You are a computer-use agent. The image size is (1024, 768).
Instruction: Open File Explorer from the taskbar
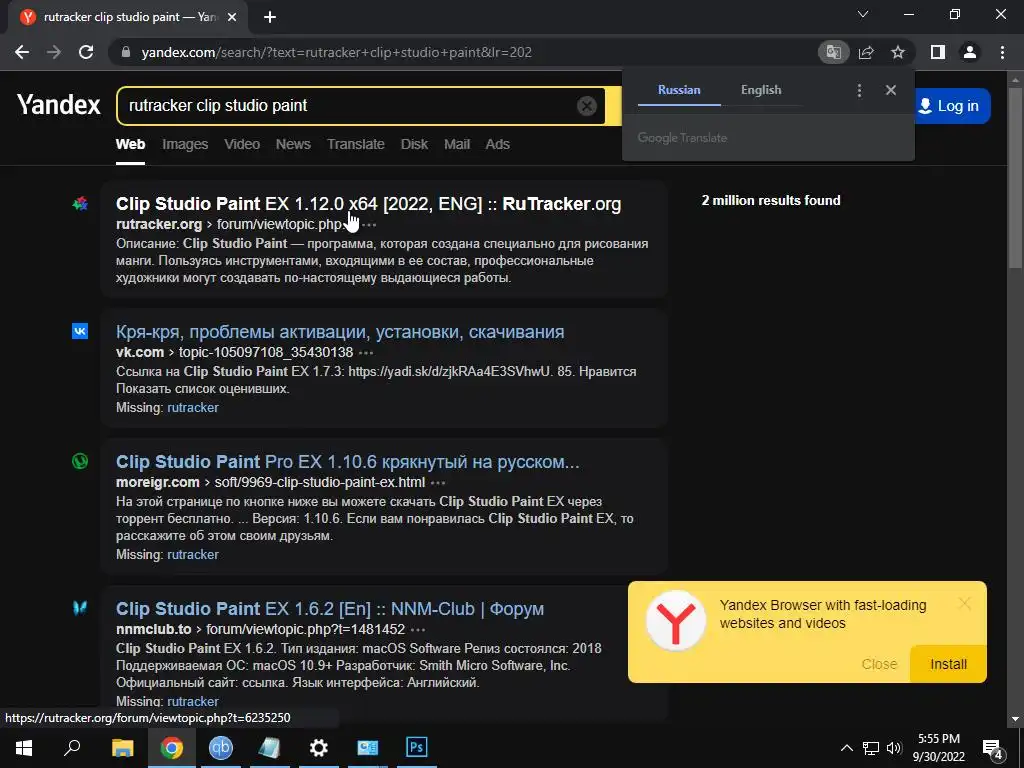click(122, 747)
